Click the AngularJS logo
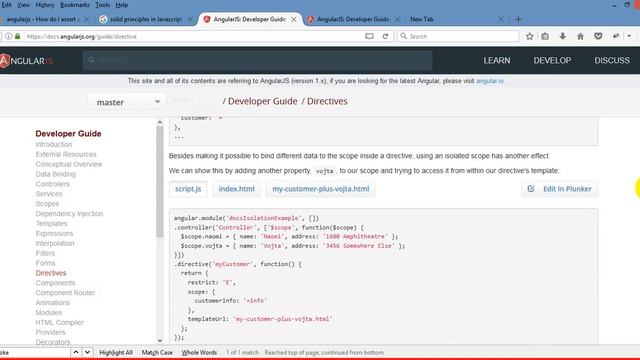The width and height of the screenshot is (640, 360). [27, 61]
